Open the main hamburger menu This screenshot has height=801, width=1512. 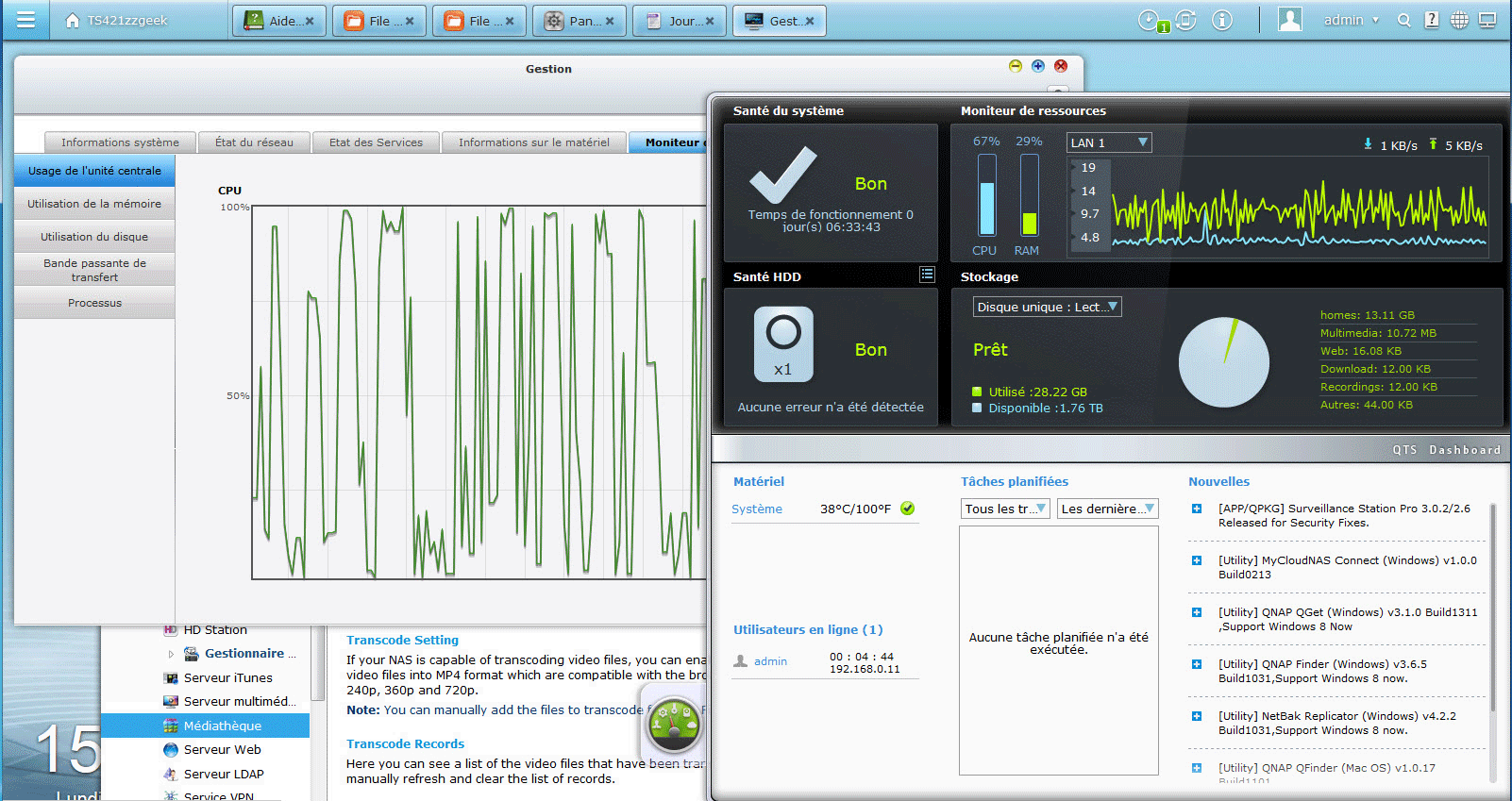pyautogui.click(x=25, y=20)
